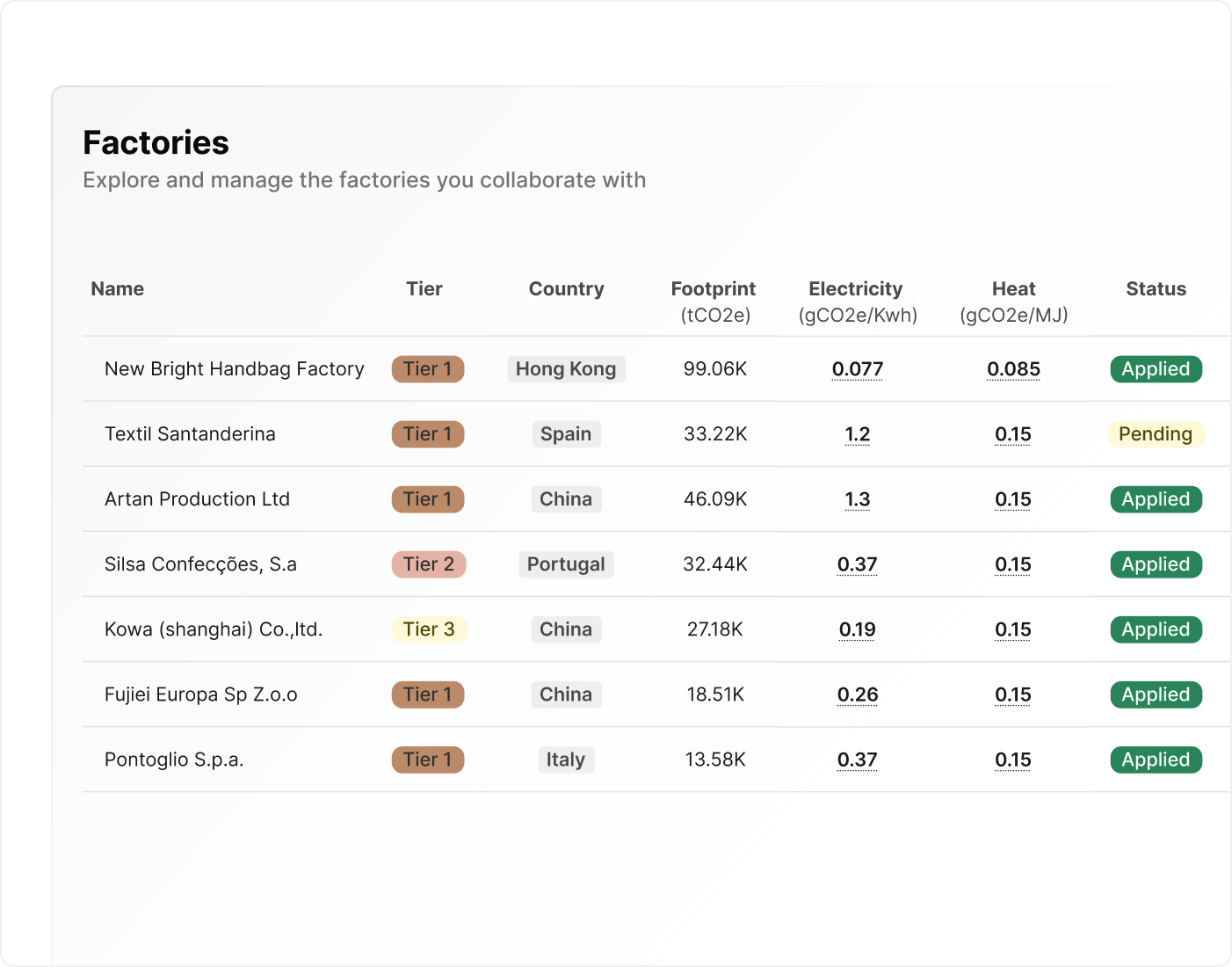Click Textil Santanderina factory name

(190, 434)
